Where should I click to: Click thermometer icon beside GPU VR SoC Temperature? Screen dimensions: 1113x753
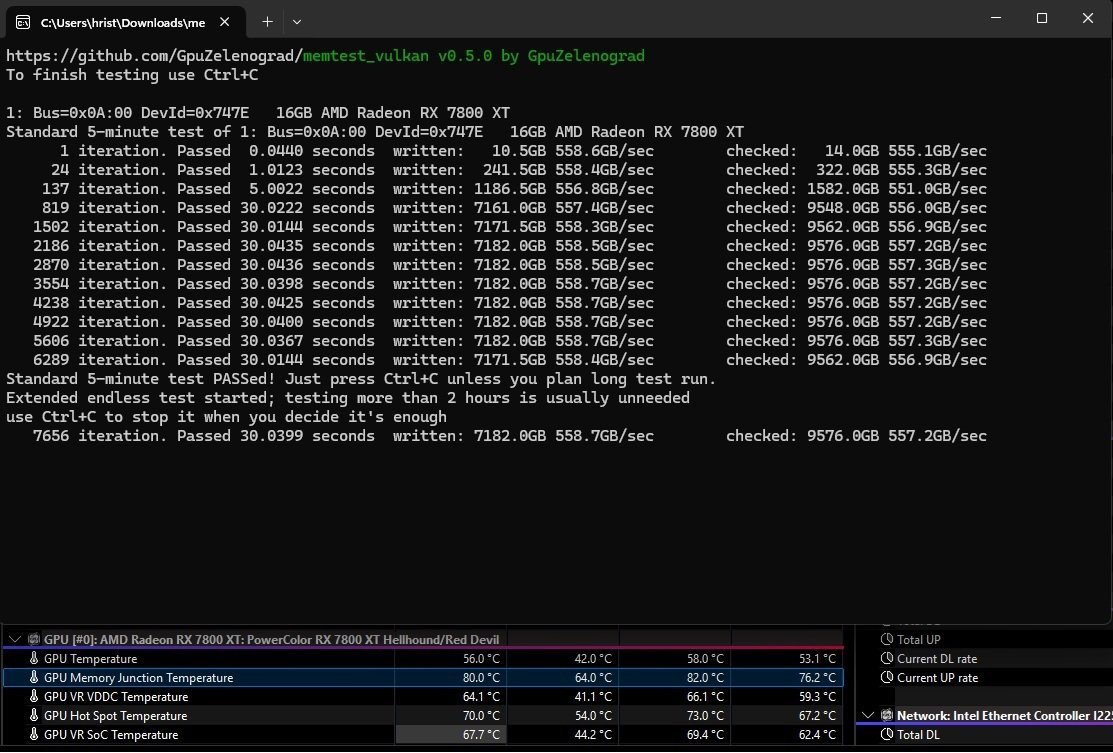point(33,735)
